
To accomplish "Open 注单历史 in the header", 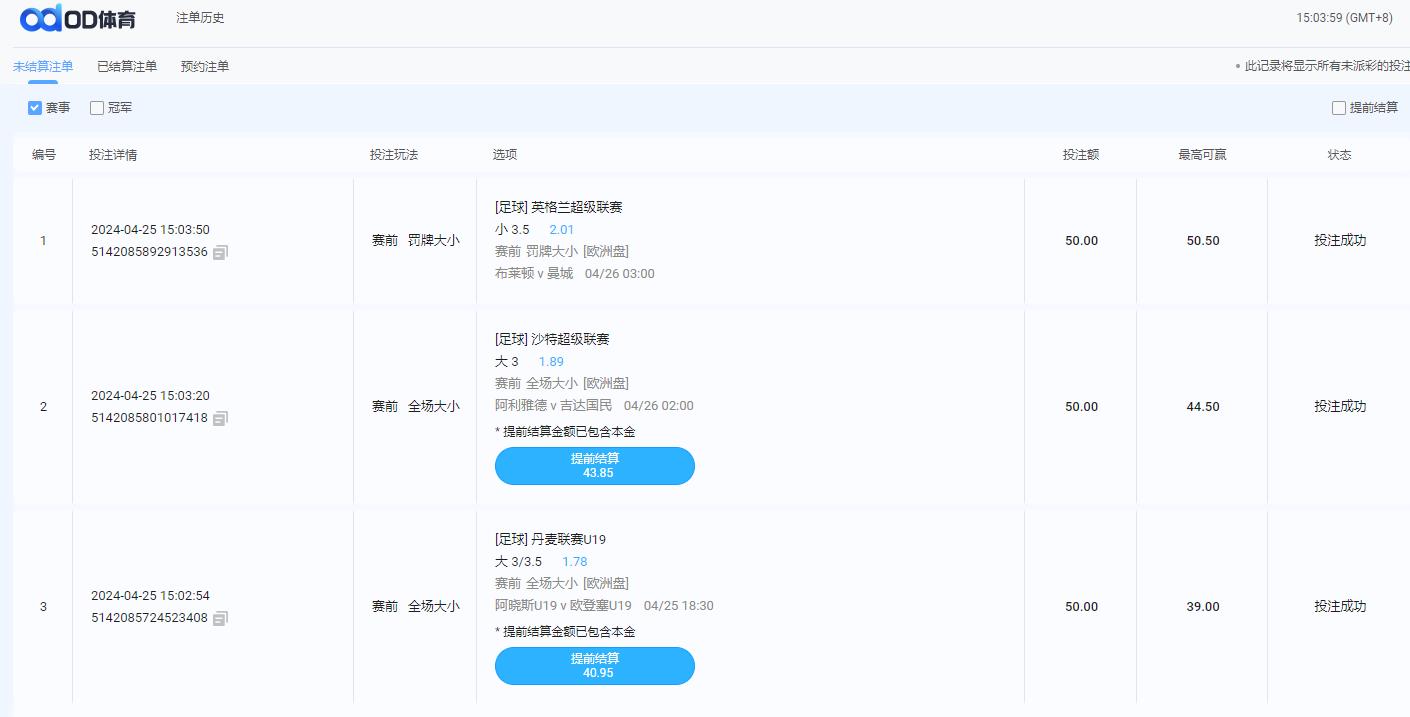I will (200, 18).
